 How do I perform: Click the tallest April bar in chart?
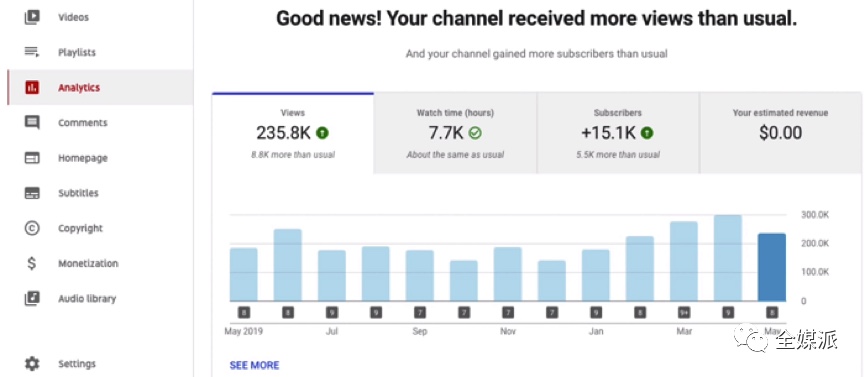(728, 258)
